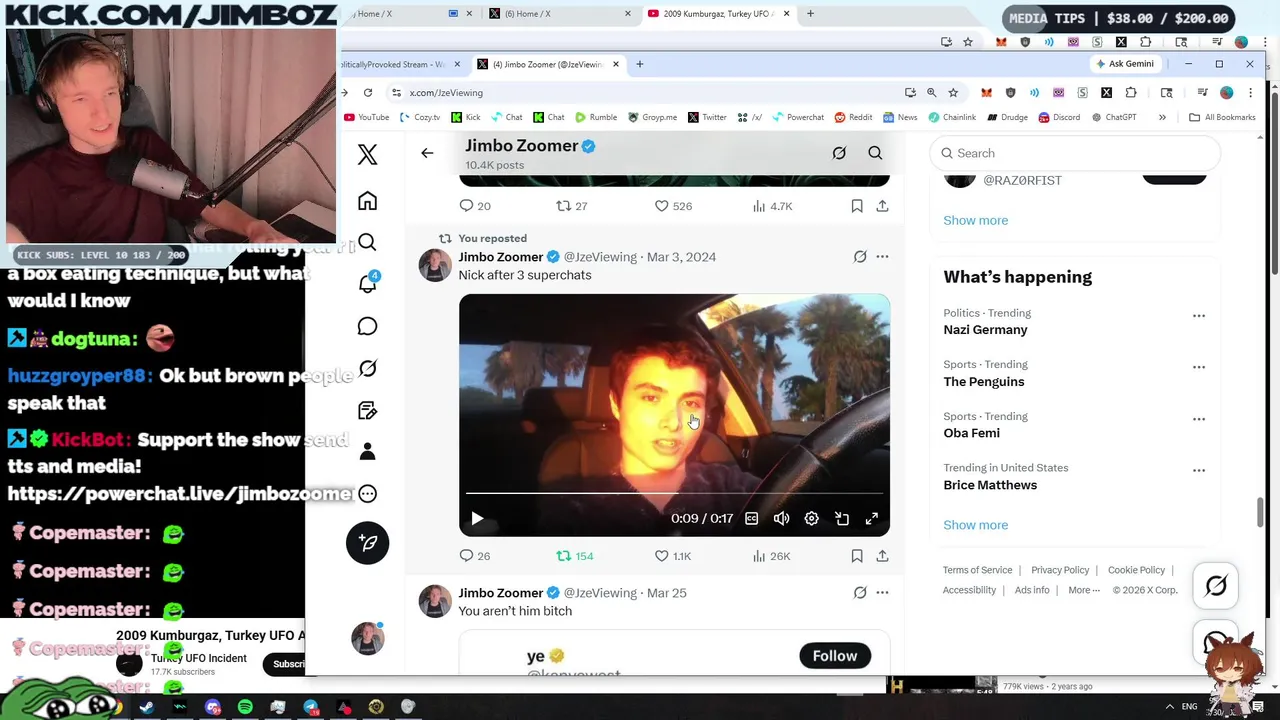Open All Bookmarks folder
Image resolution: width=1280 pixels, height=720 pixels.
[x=1222, y=117]
